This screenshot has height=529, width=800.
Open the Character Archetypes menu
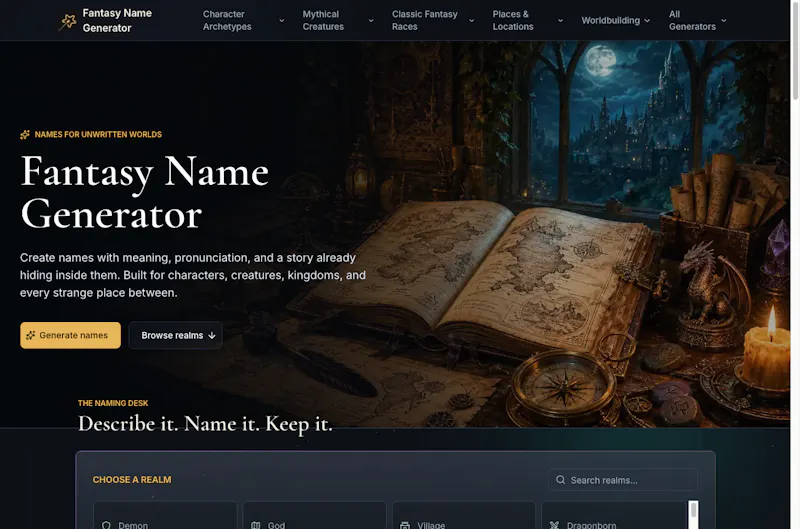[x=243, y=20]
